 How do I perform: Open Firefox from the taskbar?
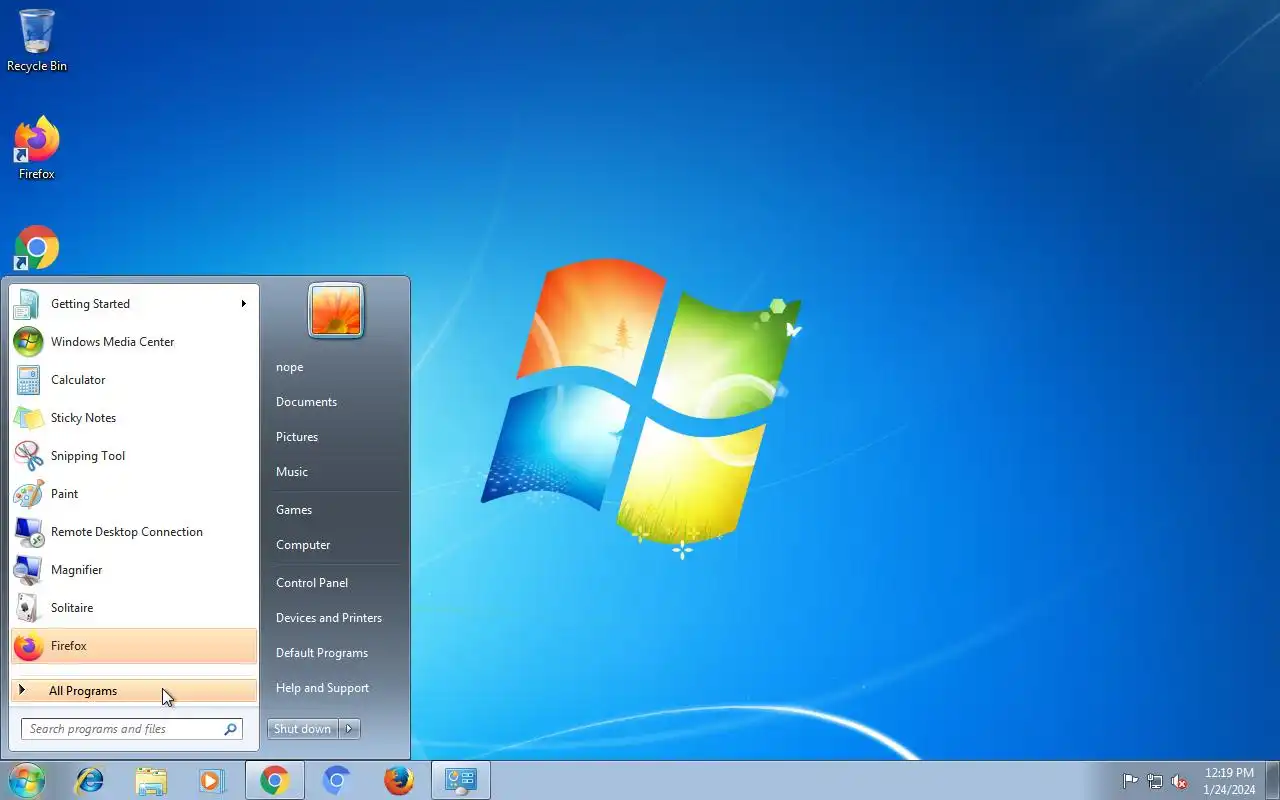tap(399, 780)
